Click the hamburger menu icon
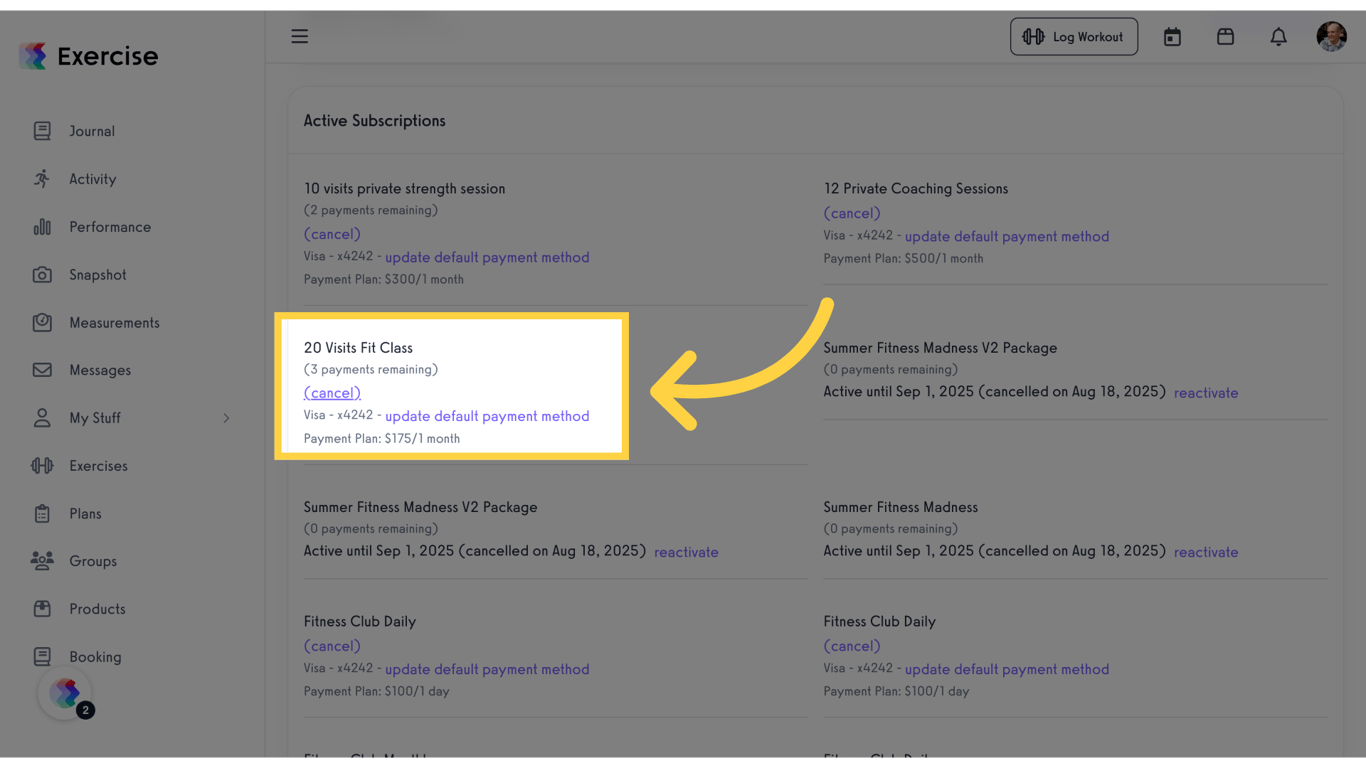Screen dimensions: 1366x768 coord(299,36)
